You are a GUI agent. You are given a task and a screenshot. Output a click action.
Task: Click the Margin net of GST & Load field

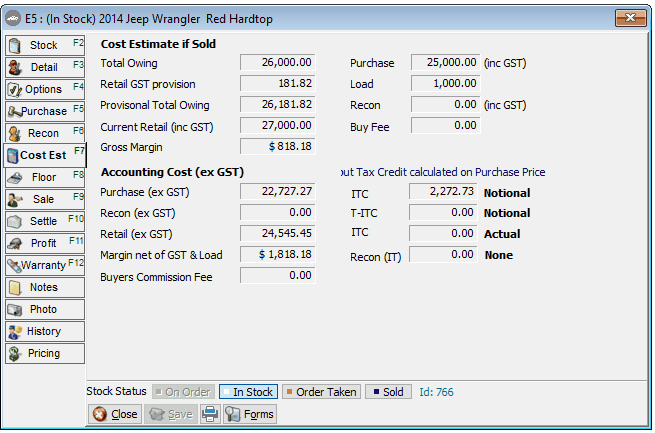(277, 254)
